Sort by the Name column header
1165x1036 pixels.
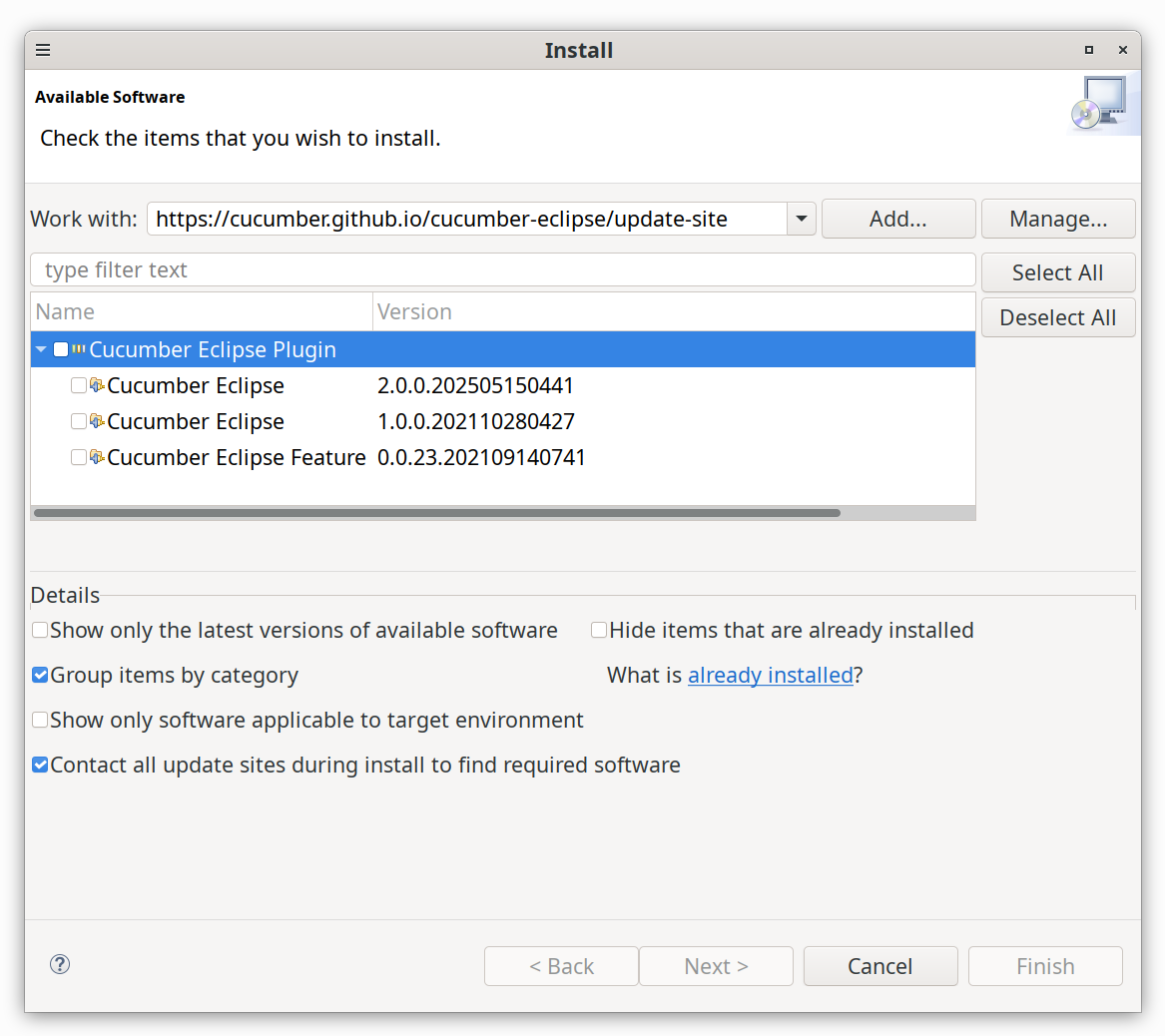202,311
